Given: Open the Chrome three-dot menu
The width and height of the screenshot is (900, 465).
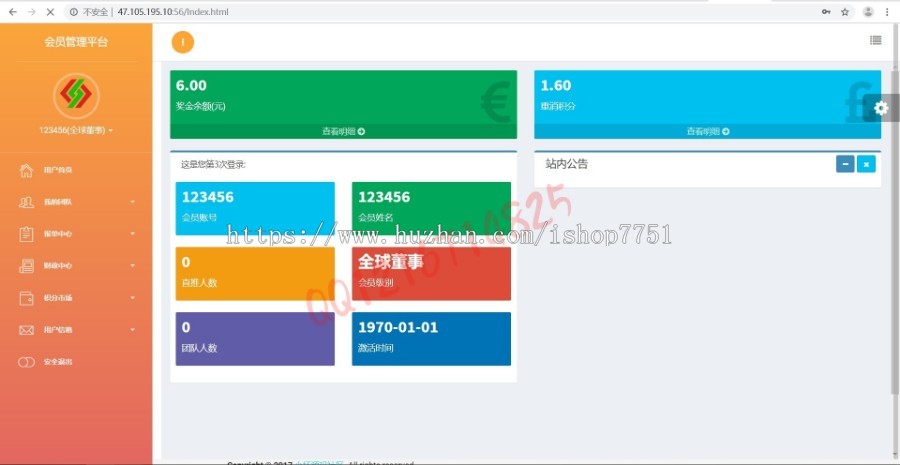Looking at the screenshot, I should point(887,11).
